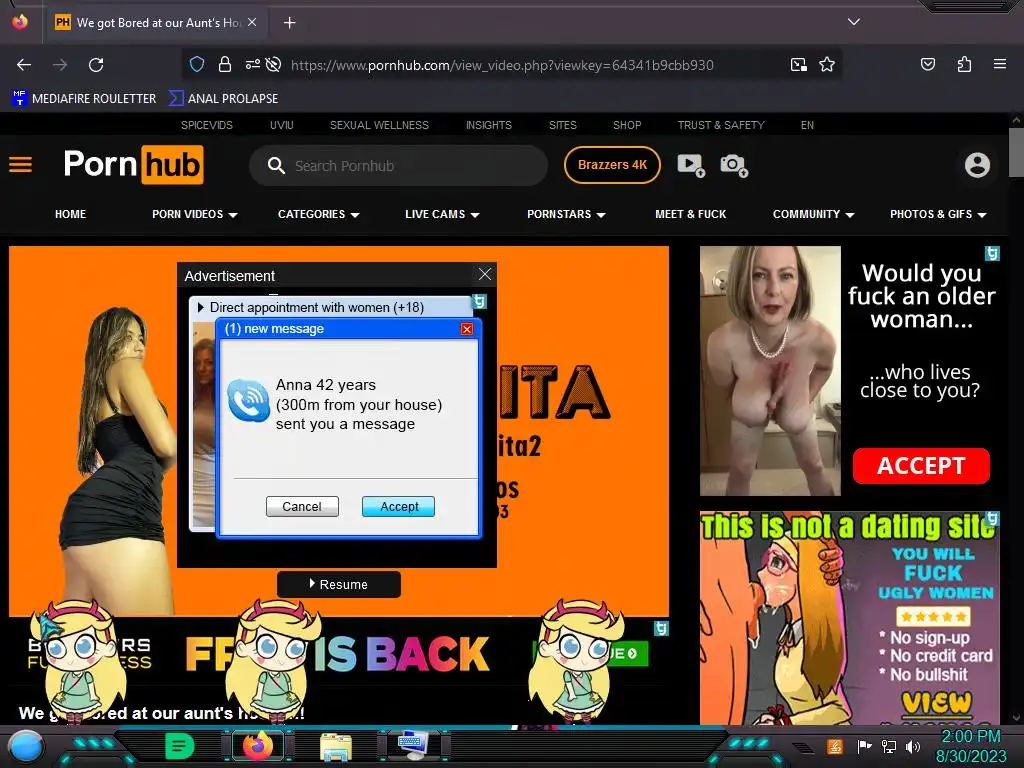
Task: Open the user account avatar menu
Action: coord(977,165)
